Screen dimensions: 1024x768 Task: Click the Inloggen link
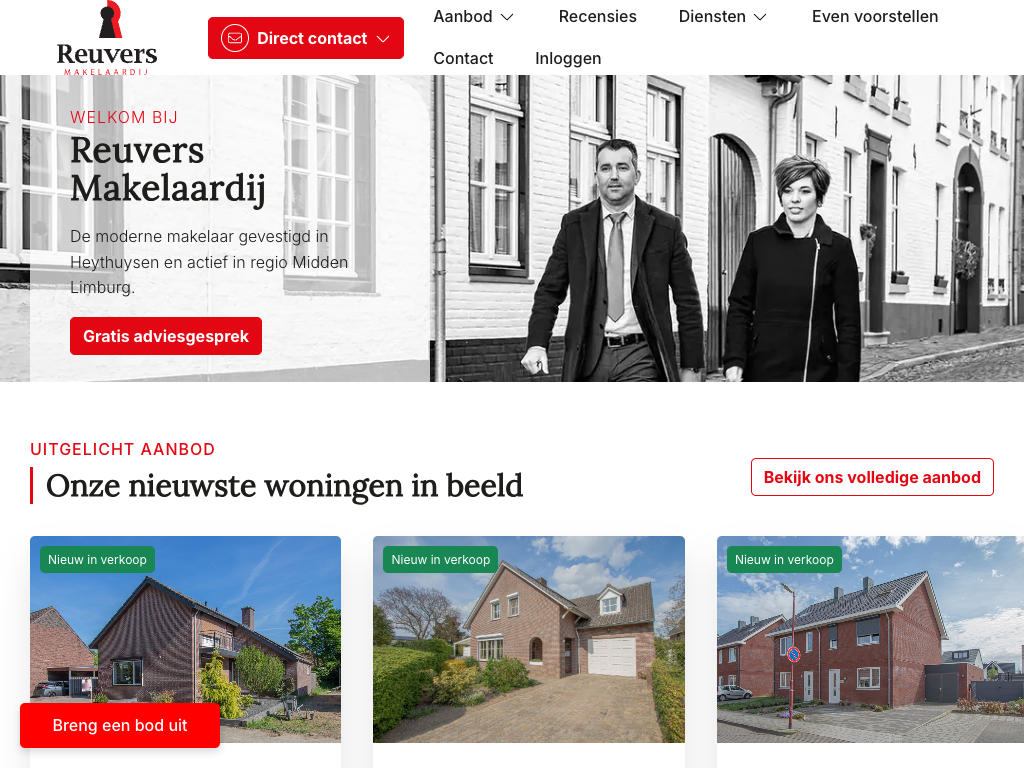pos(568,58)
